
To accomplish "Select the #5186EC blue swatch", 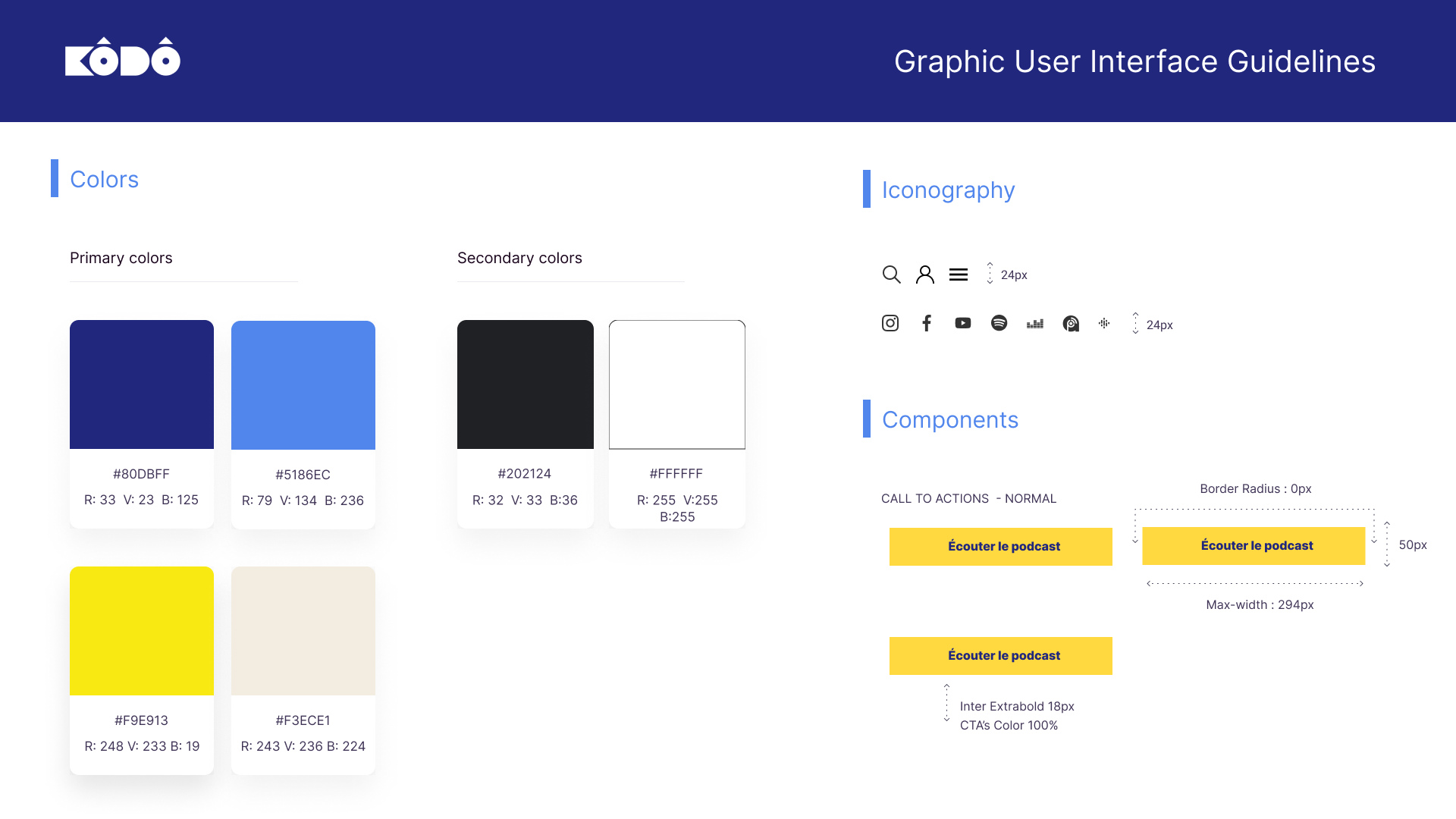I will pyautogui.click(x=303, y=385).
